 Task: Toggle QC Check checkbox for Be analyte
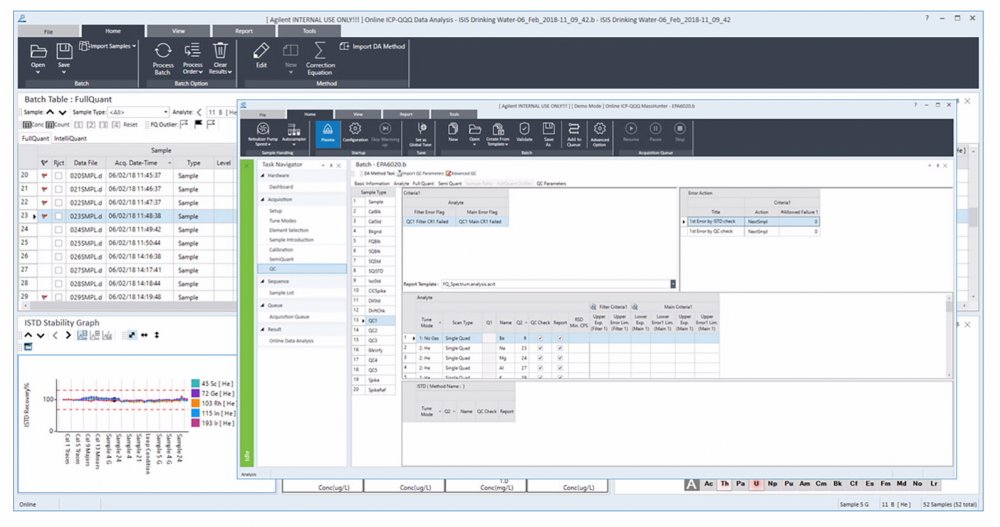pos(540,338)
